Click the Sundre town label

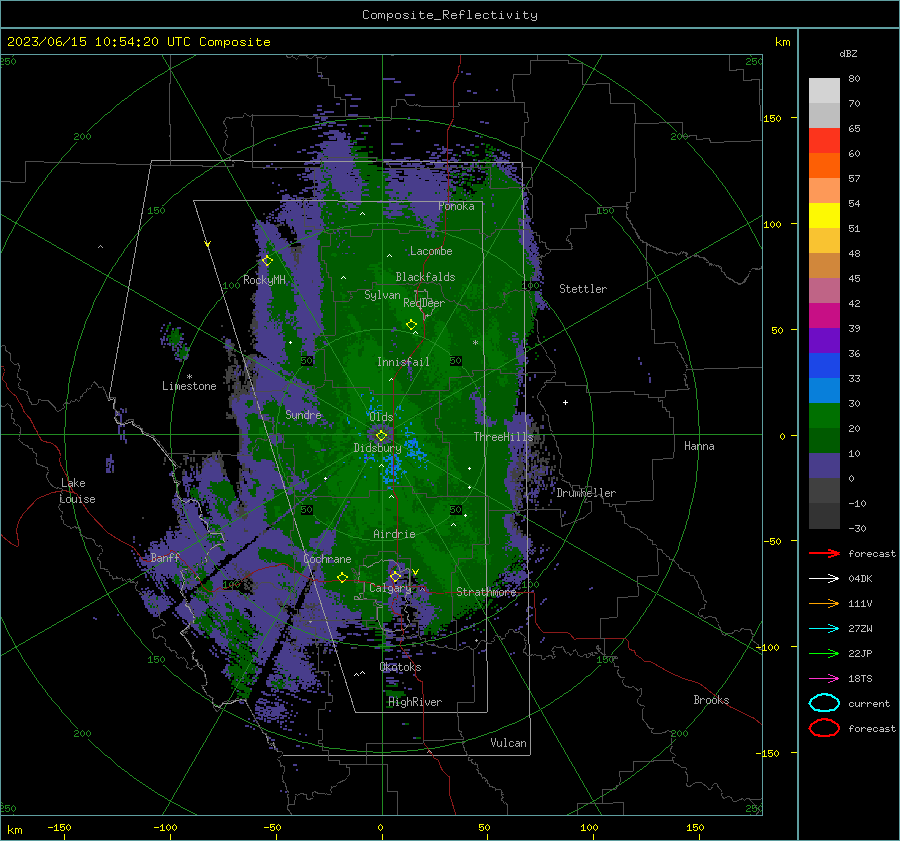tap(303, 414)
